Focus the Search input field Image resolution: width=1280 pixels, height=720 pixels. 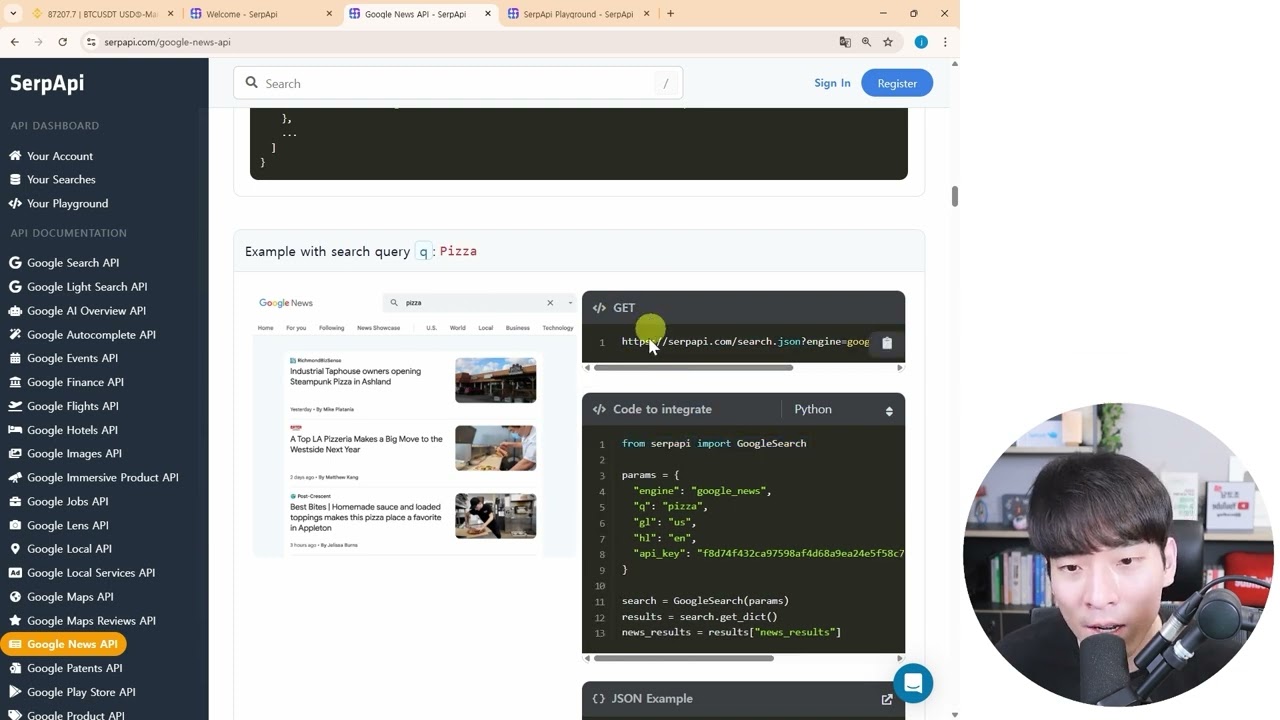tap(458, 83)
